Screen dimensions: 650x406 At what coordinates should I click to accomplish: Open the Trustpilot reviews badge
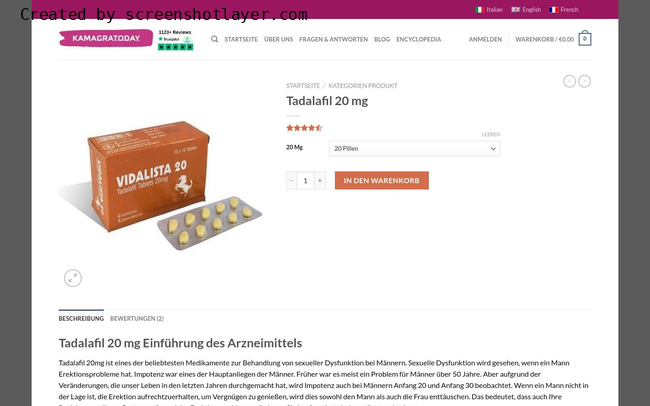175,40
